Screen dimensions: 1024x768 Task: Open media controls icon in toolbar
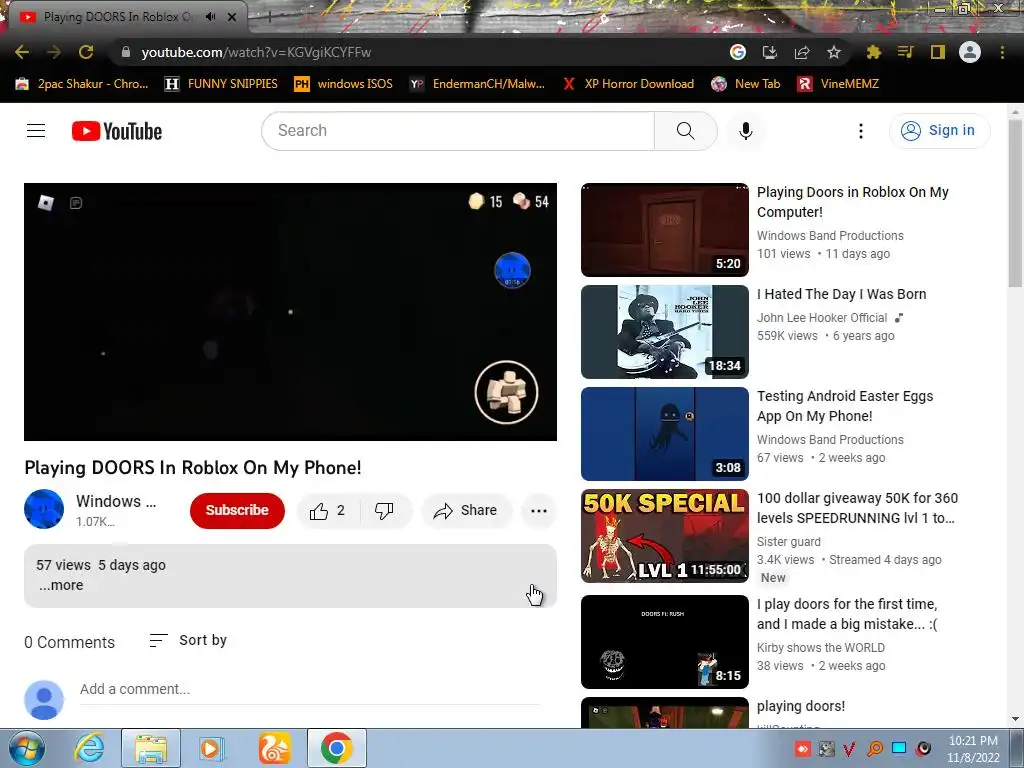click(x=905, y=52)
